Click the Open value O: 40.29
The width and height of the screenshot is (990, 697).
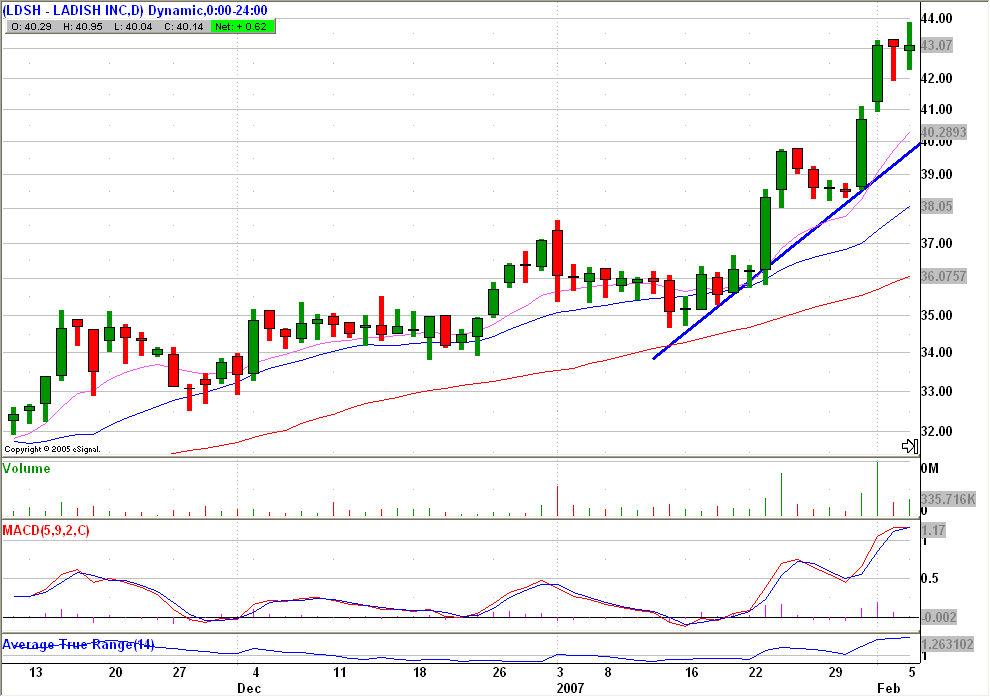coord(31,27)
